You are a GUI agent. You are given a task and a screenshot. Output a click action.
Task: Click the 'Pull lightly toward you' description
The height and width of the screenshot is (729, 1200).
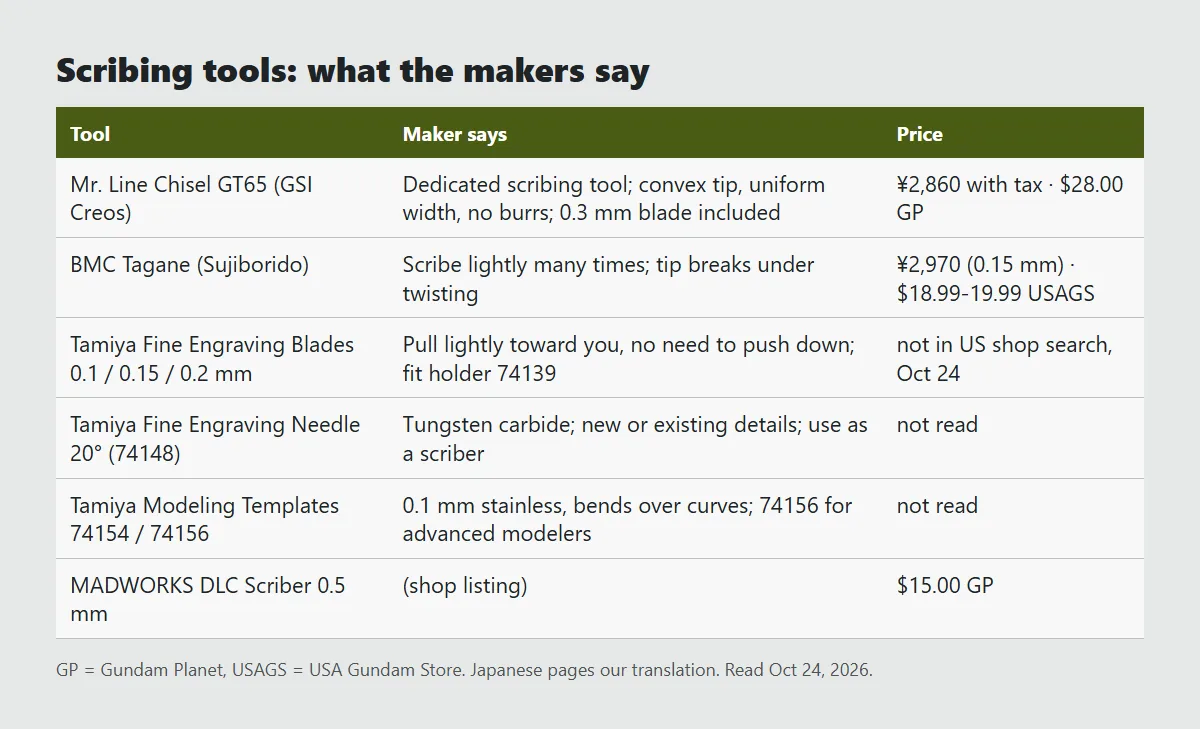pyautogui.click(x=629, y=358)
